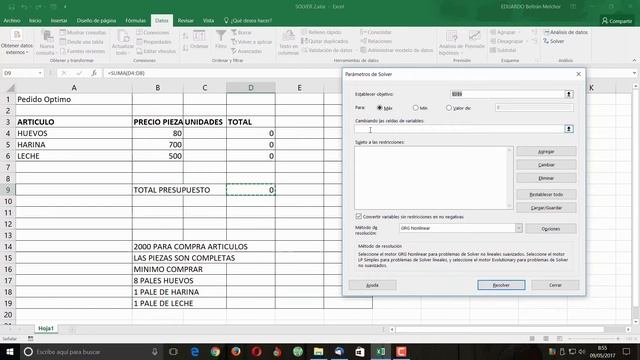Select column D header
This screenshot has height=360, width=640.
pyautogui.click(x=251, y=87)
